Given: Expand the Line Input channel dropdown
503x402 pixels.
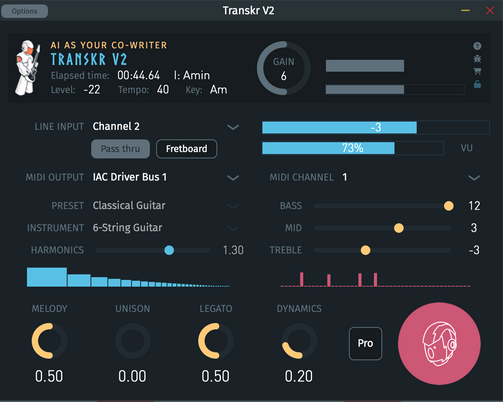Looking at the screenshot, I should click(233, 127).
